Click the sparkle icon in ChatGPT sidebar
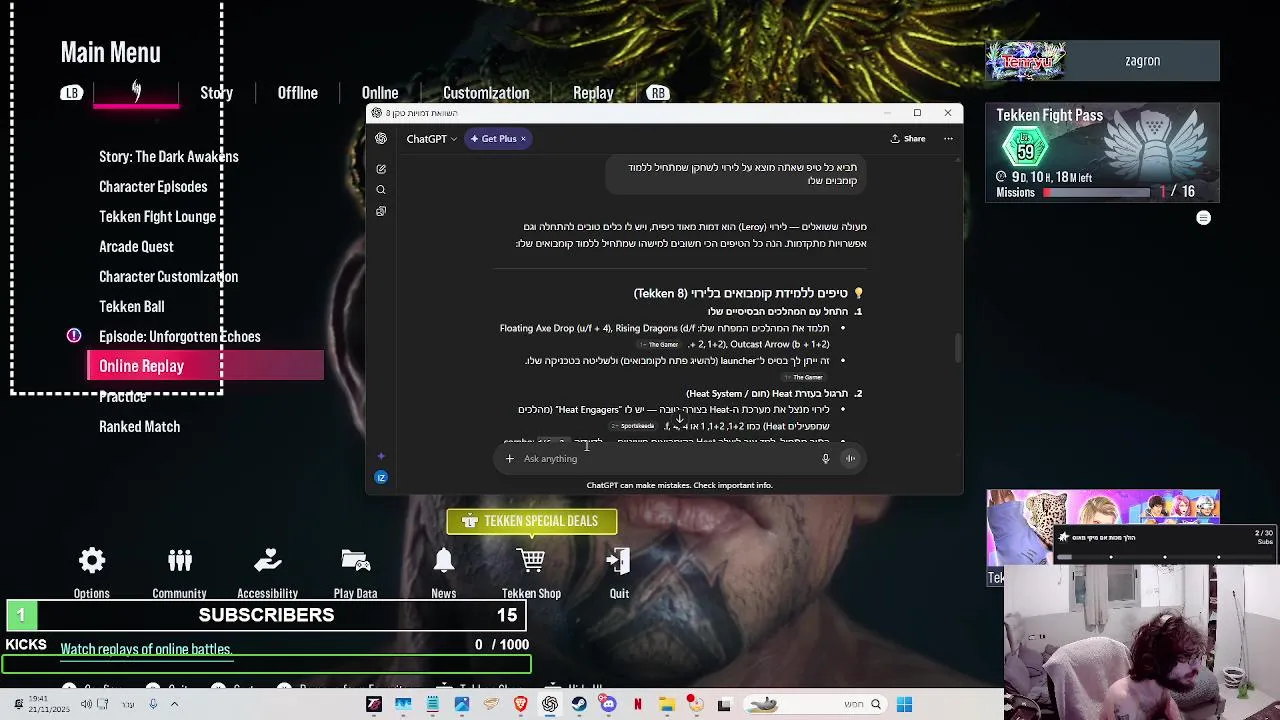Screen dimensions: 1280x720 point(381,456)
